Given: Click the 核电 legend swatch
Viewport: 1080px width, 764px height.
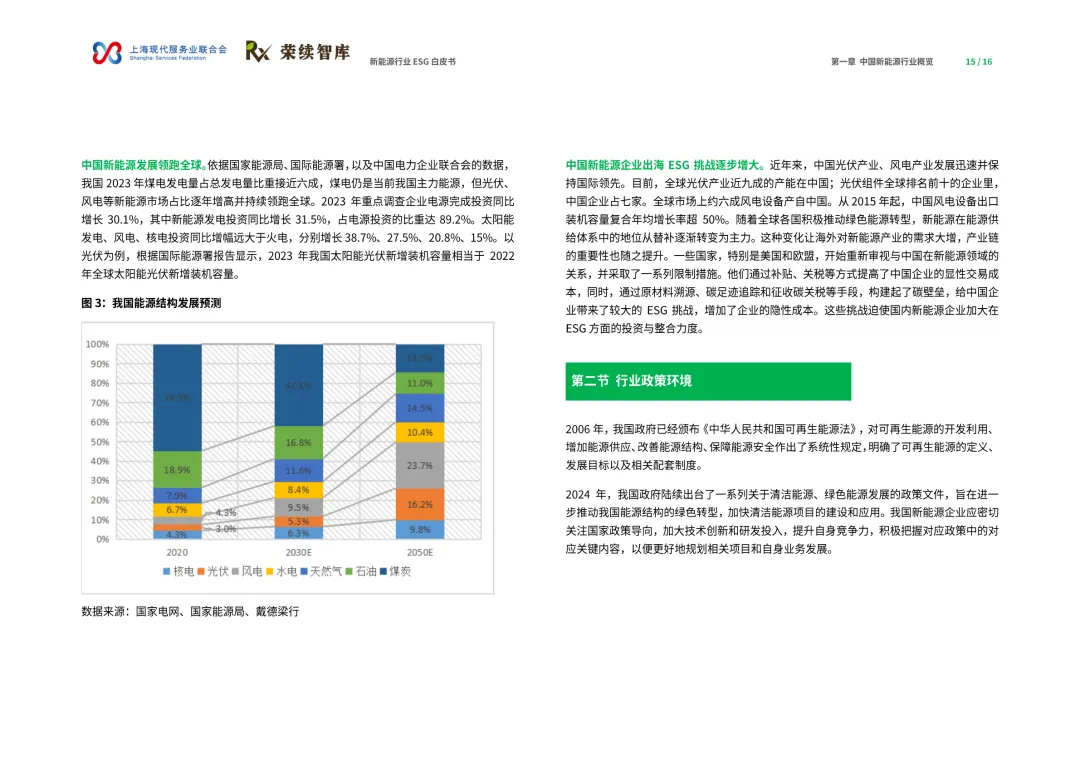Looking at the screenshot, I should (x=166, y=572).
